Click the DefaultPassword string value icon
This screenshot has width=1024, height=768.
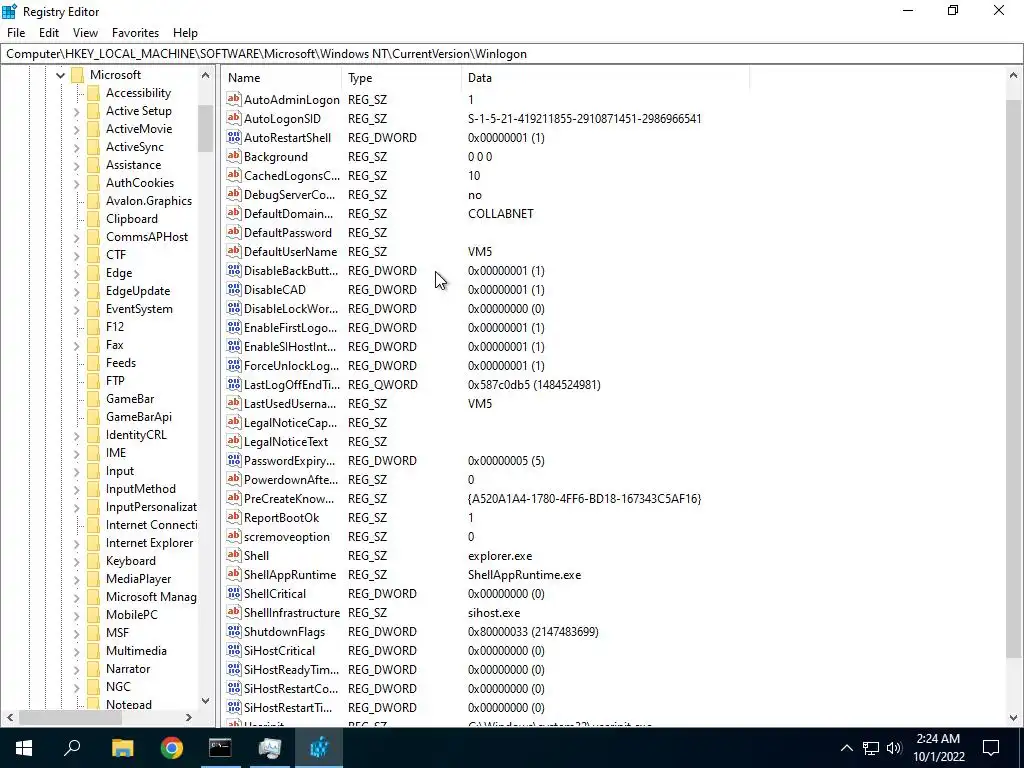(233, 232)
